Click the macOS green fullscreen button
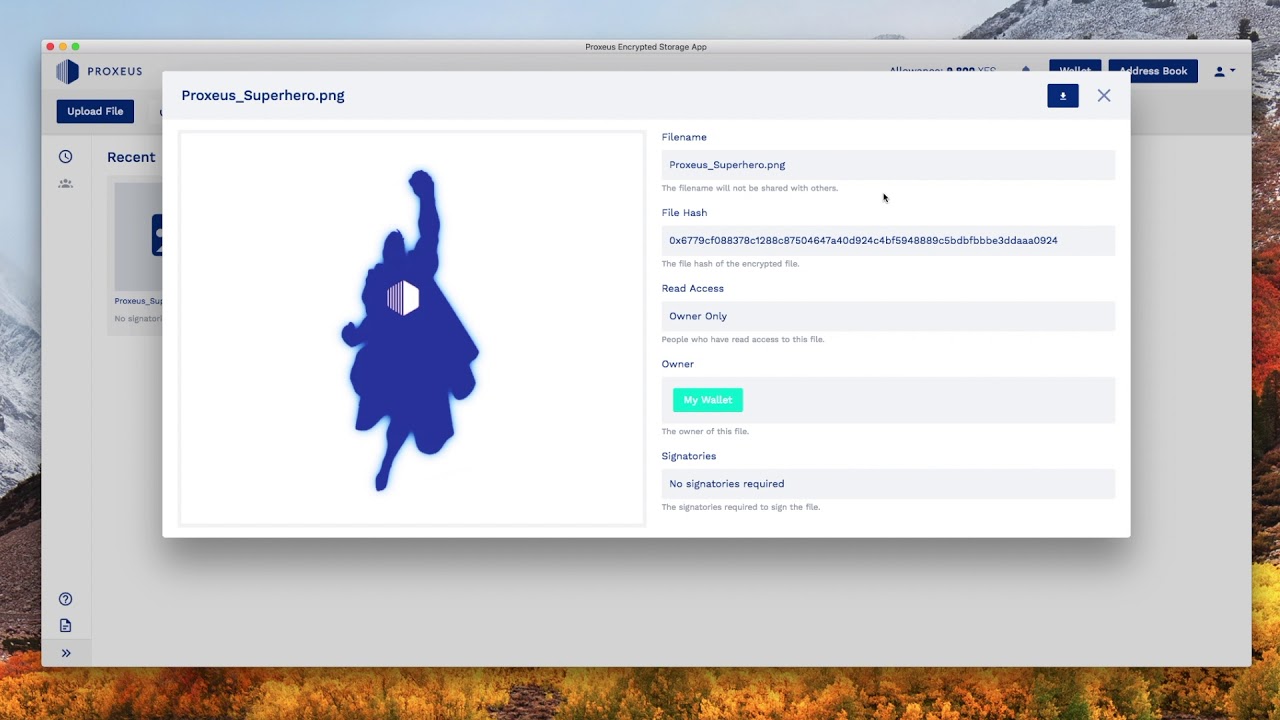Image resolution: width=1280 pixels, height=720 pixels. tap(75, 47)
